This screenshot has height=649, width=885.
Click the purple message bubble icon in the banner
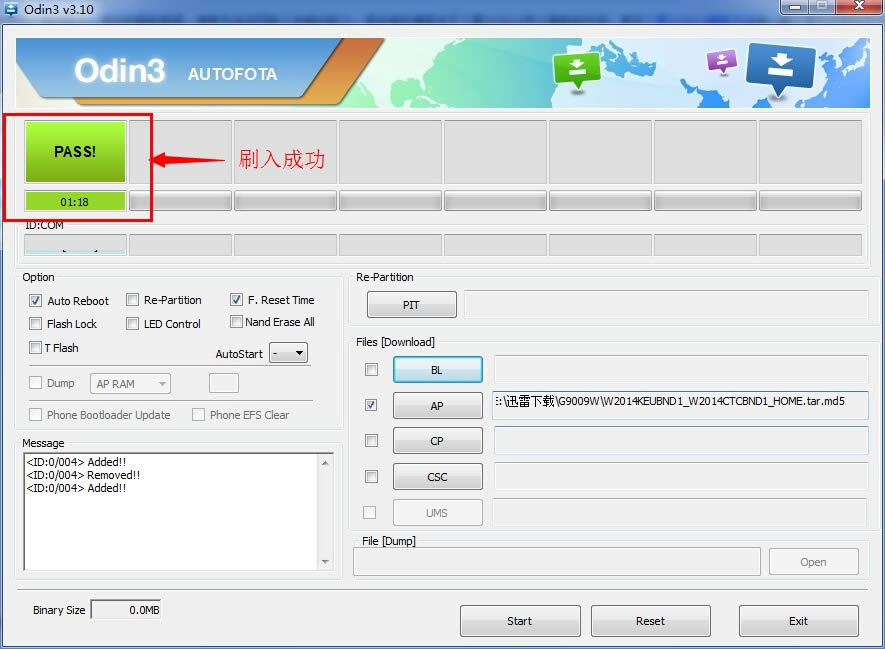click(721, 62)
